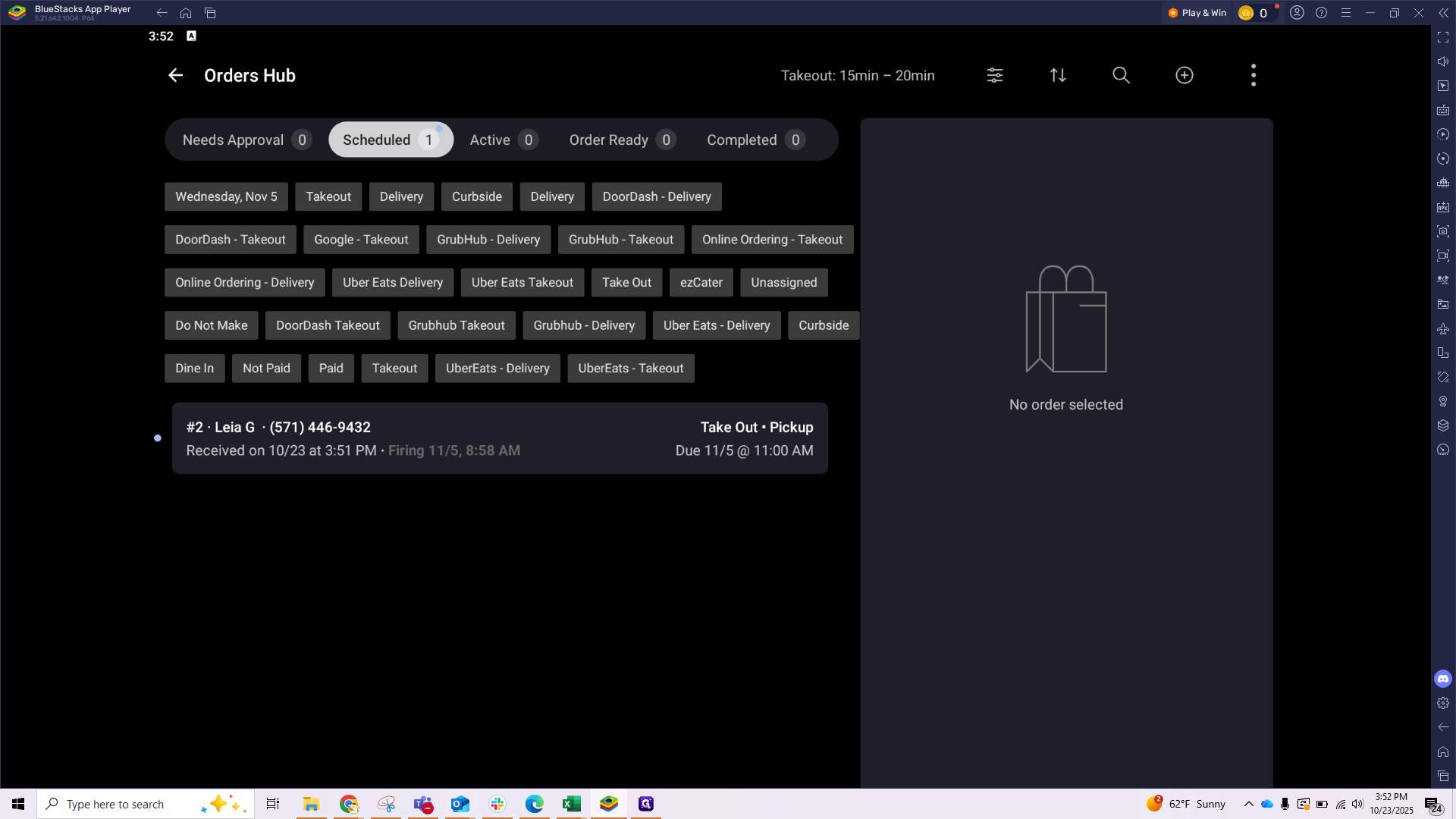Open order #2 for Leia G

(x=499, y=438)
